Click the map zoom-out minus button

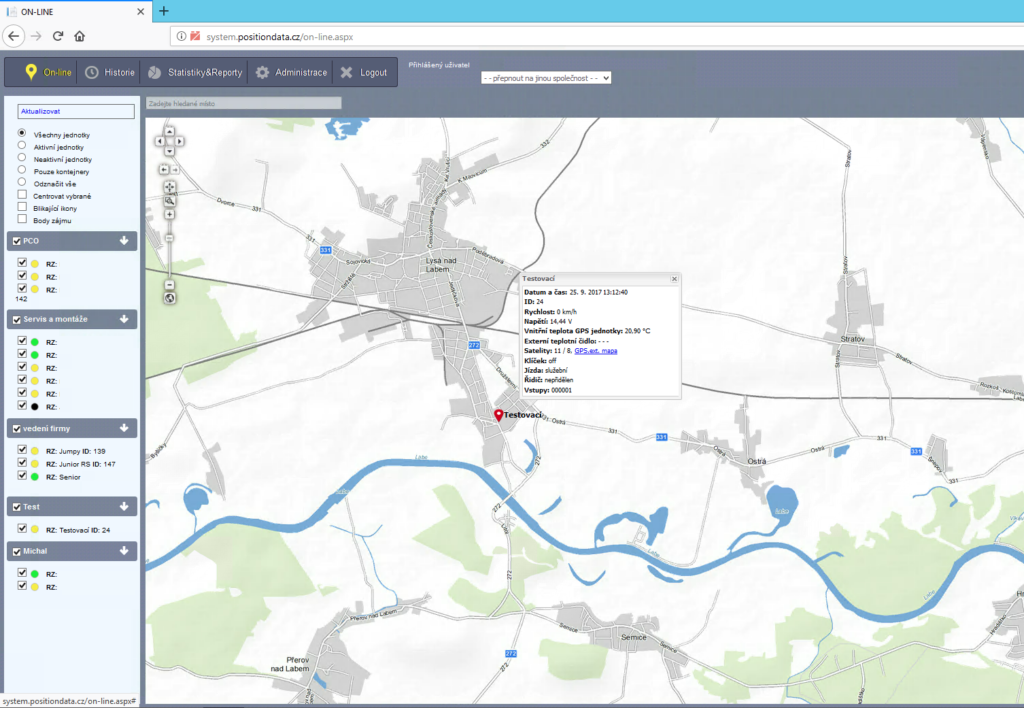tap(170, 285)
